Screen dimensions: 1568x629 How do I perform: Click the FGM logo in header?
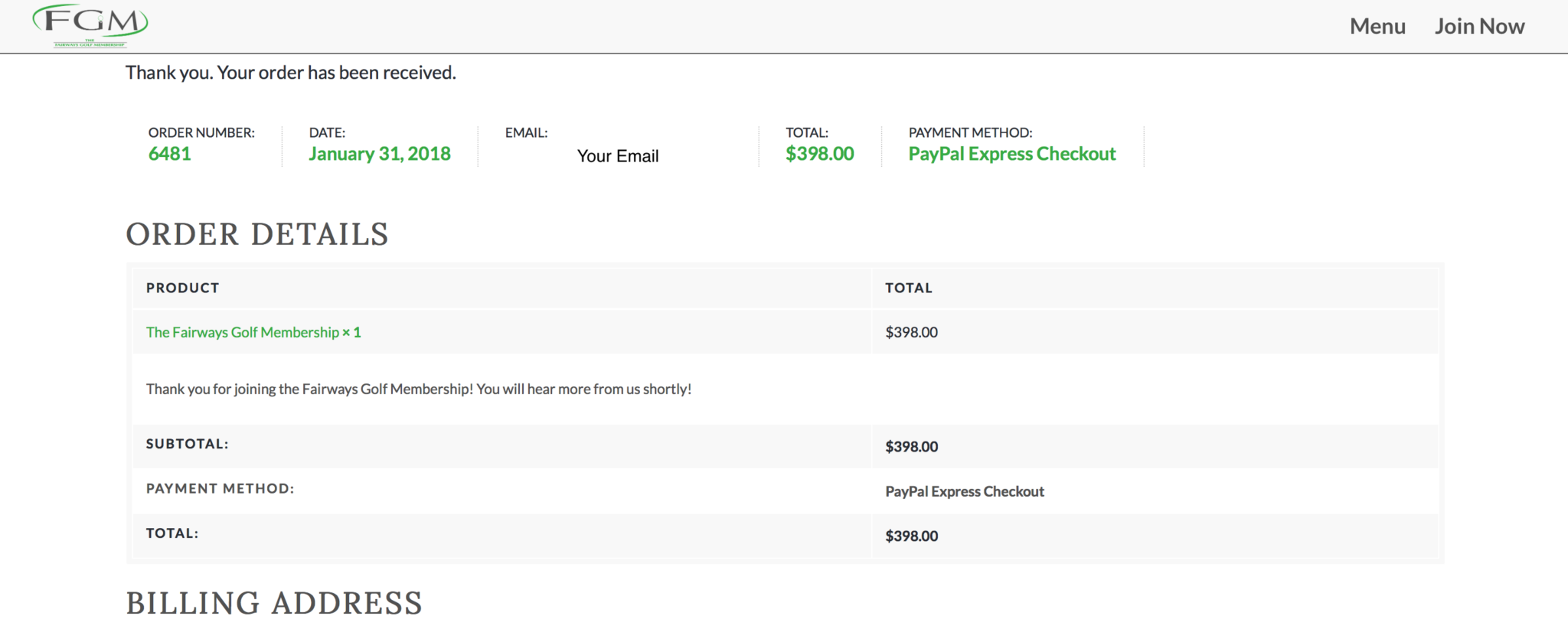coord(90,26)
